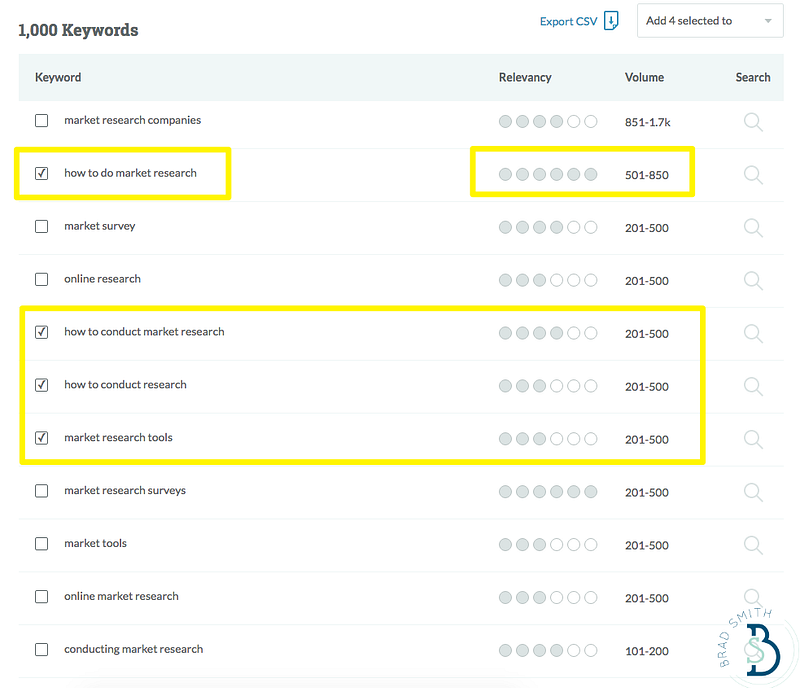
Task: Sort by the Volume column header
Action: [x=644, y=78]
